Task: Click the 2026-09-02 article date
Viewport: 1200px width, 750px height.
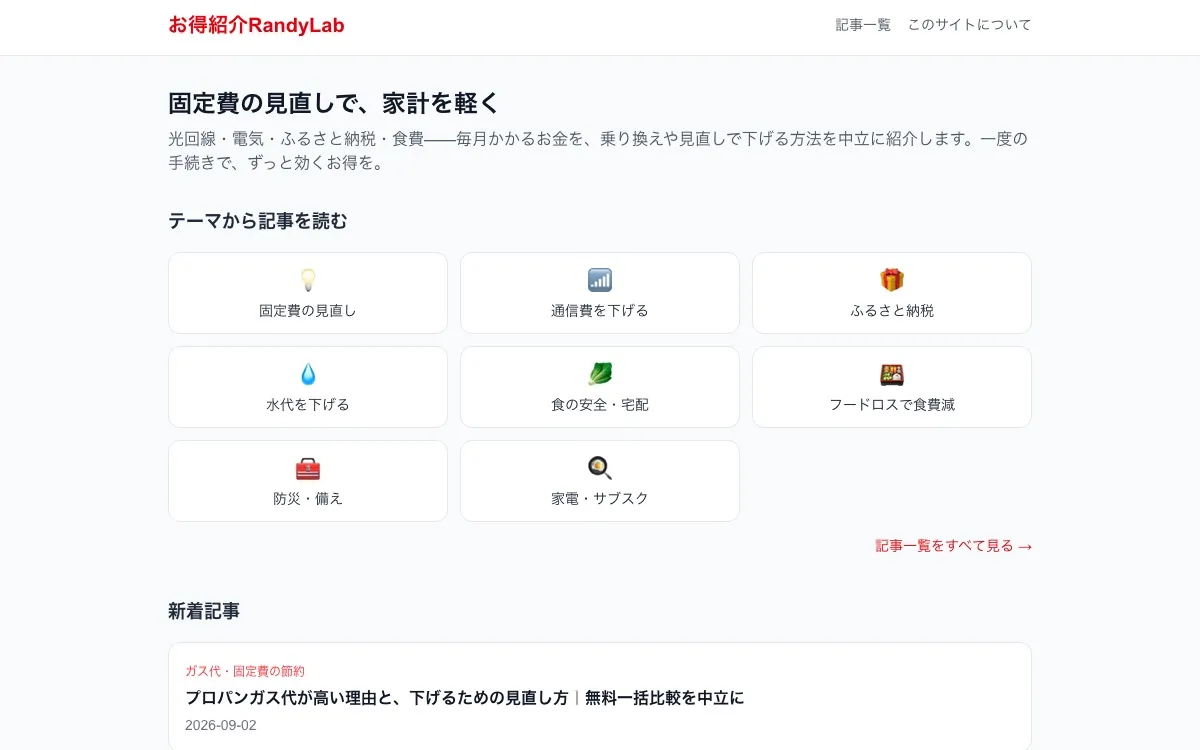Action: tap(221, 725)
